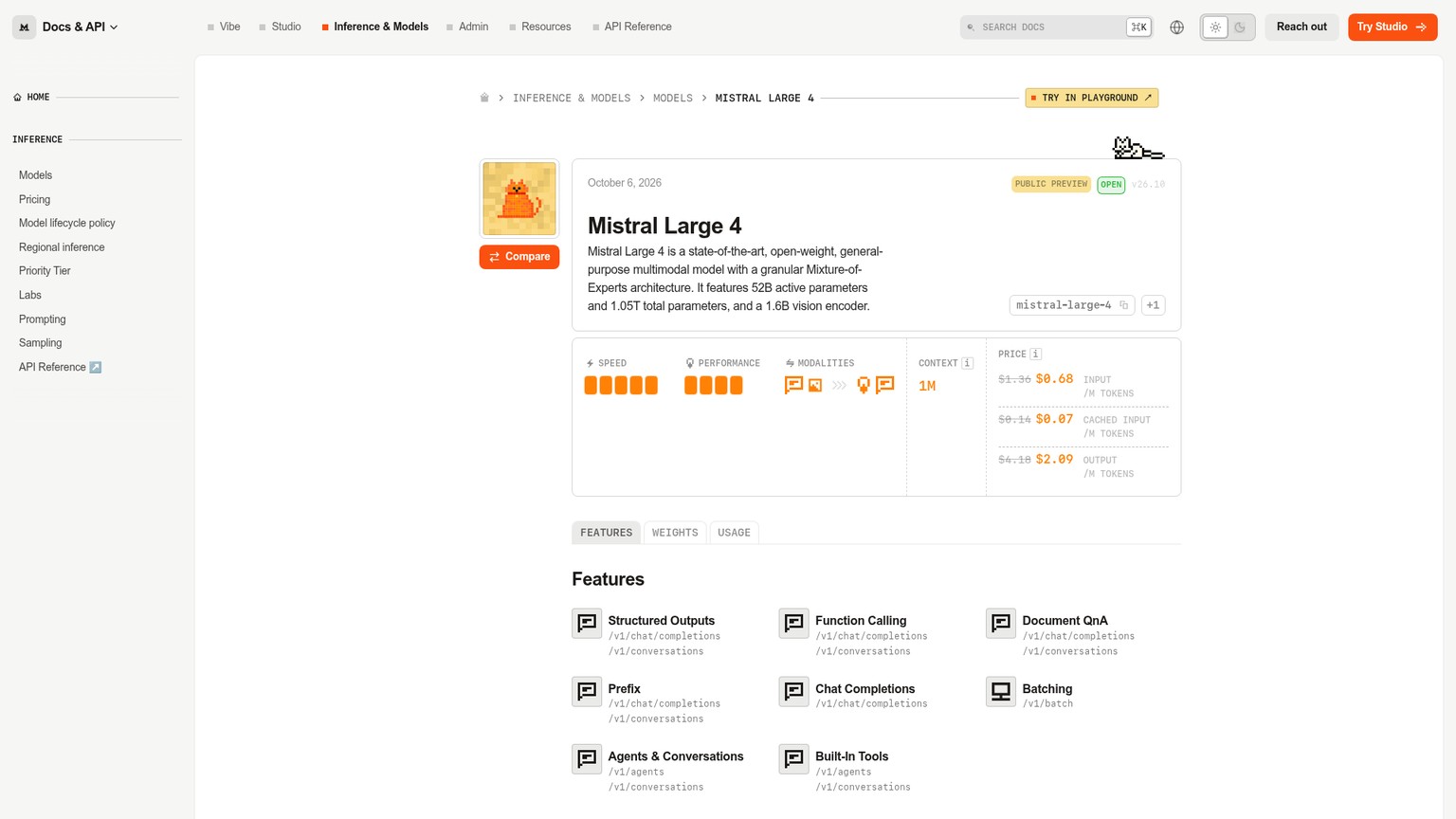Select the Vibe nav item

pos(224,27)
